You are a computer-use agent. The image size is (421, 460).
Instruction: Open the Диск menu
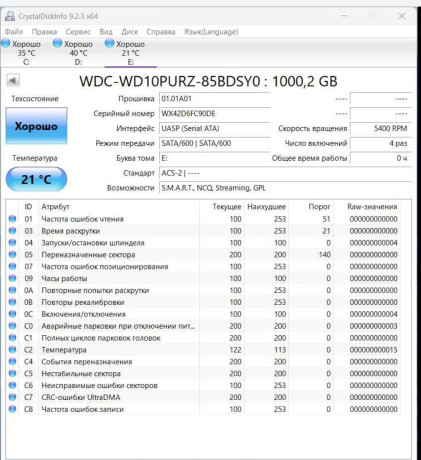(129, 32)
